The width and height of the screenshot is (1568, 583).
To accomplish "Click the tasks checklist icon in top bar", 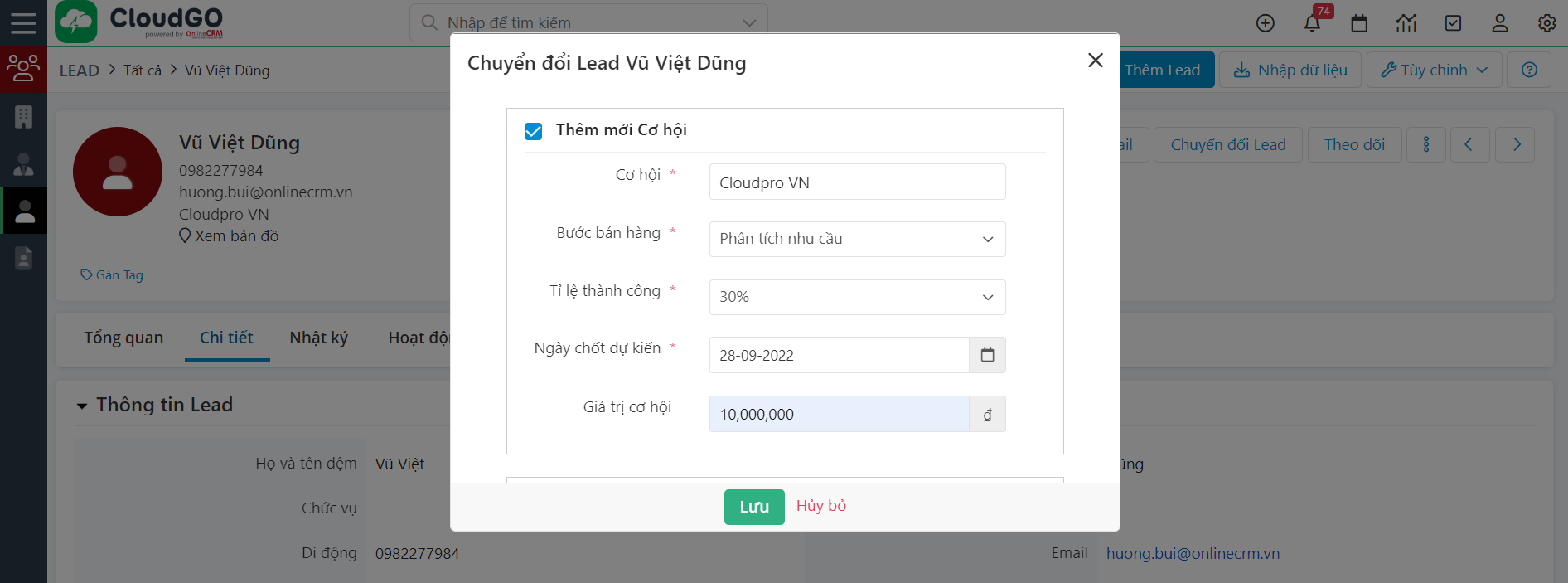I will click(x=1453, y=23).
